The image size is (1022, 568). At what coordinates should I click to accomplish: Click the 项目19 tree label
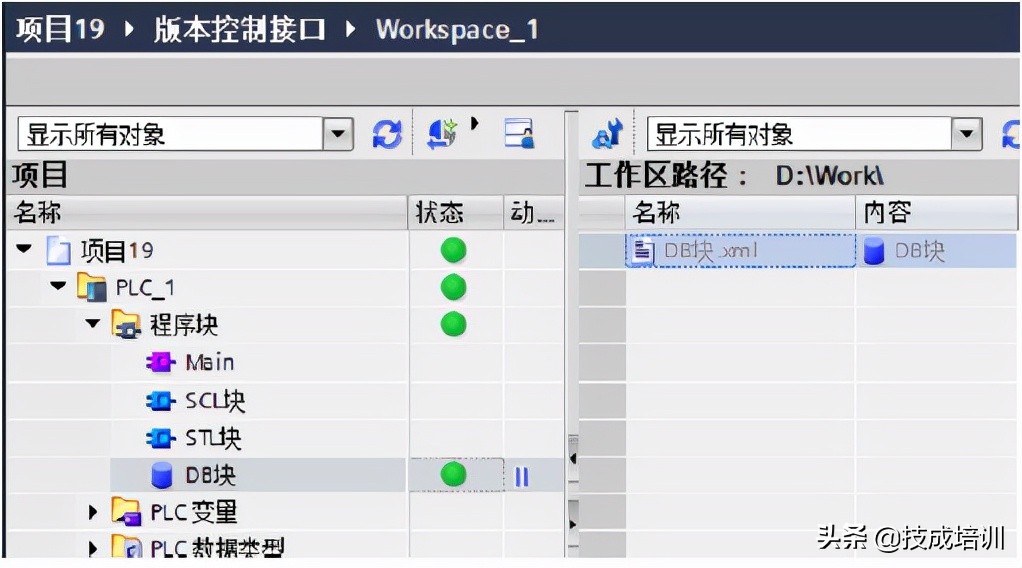click(117, 250)
